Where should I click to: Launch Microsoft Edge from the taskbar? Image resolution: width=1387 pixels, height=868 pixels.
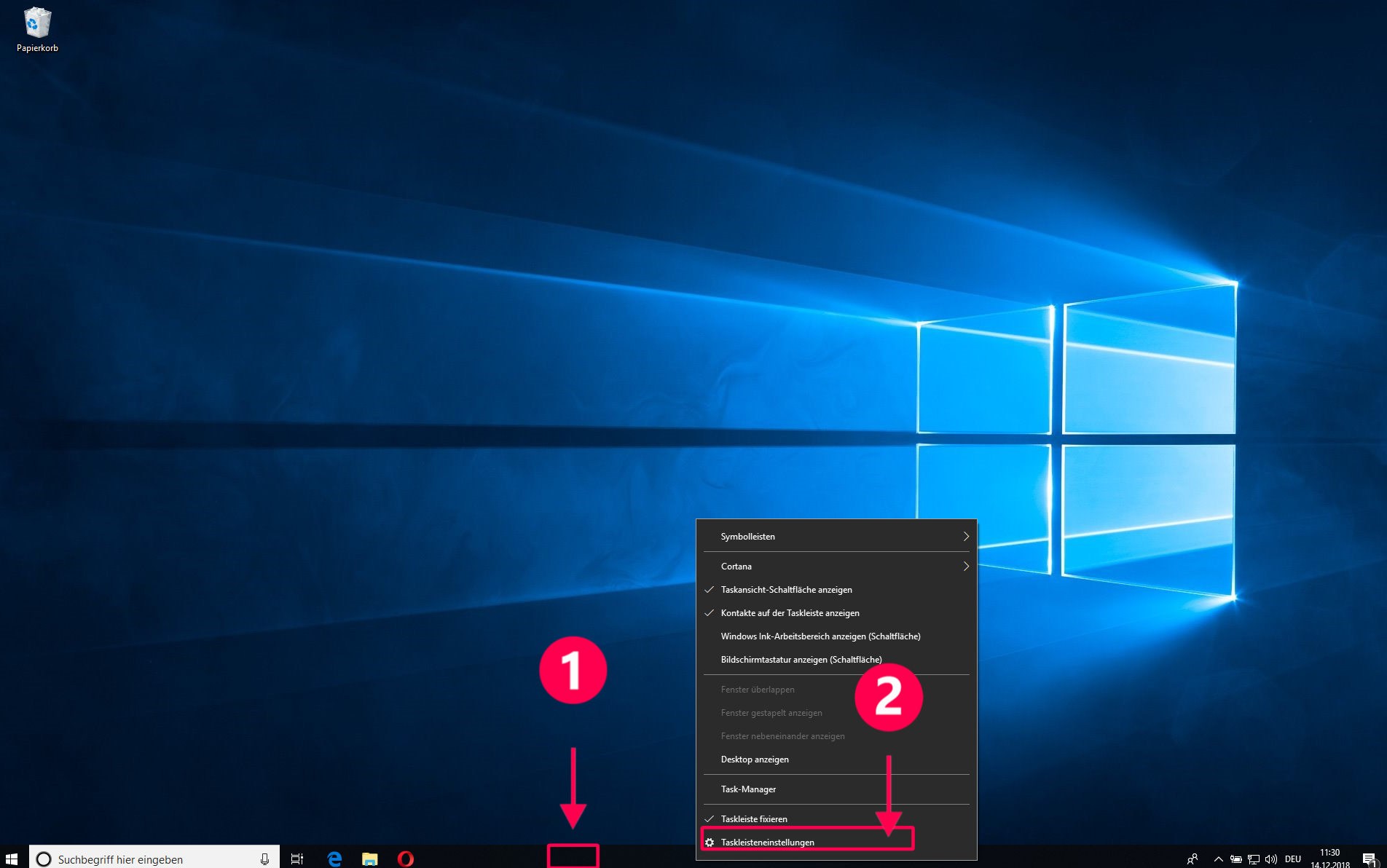click(x=335, y=859)
